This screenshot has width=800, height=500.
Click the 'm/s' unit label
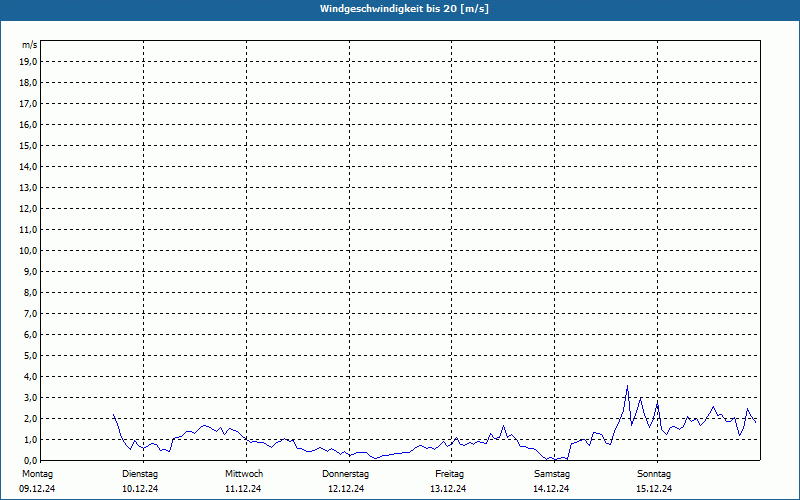[x=30, y=45]
